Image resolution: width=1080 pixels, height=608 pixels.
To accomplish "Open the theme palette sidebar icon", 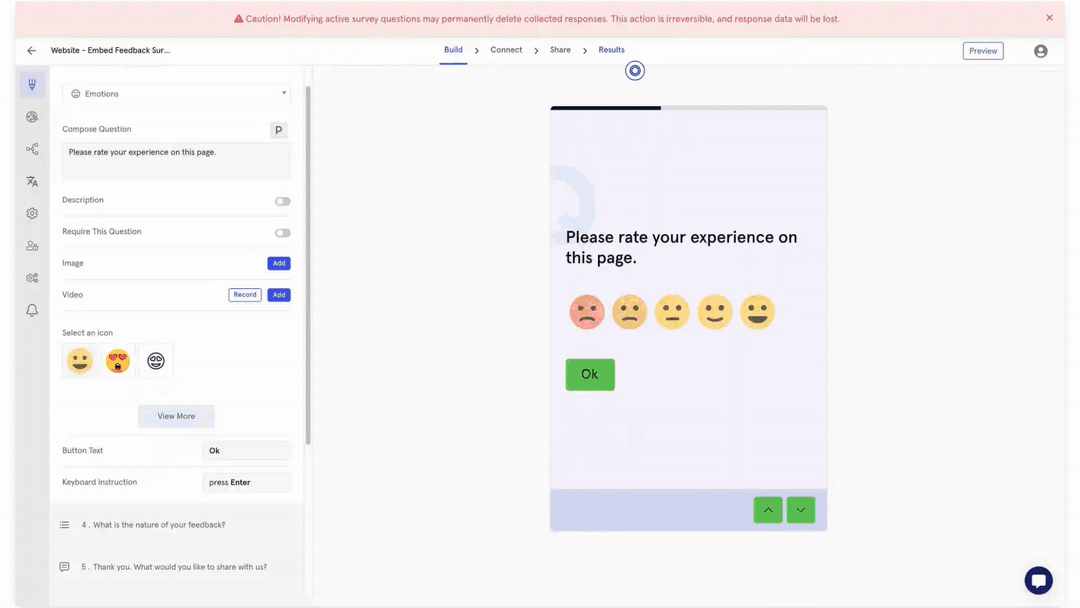I will pyautogui.click(x=32, y=117).
